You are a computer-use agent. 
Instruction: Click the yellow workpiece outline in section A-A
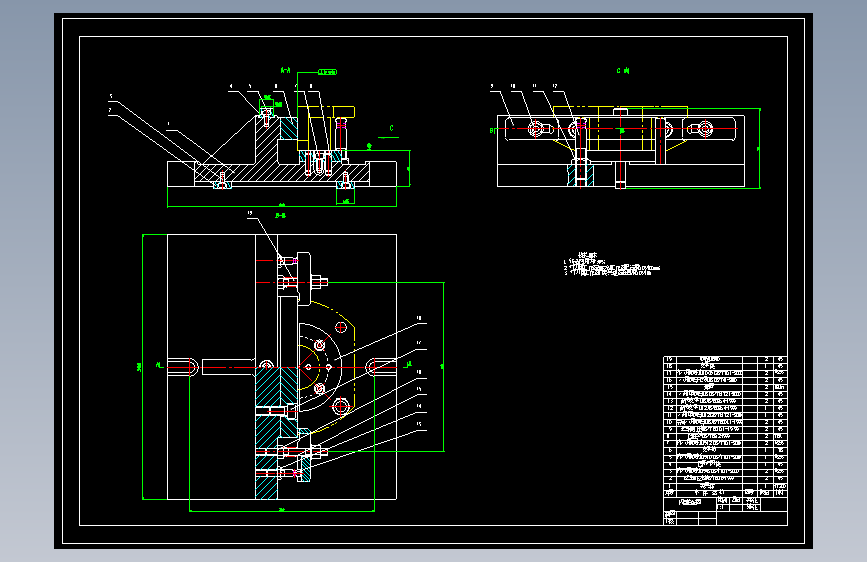coord(326,128)
